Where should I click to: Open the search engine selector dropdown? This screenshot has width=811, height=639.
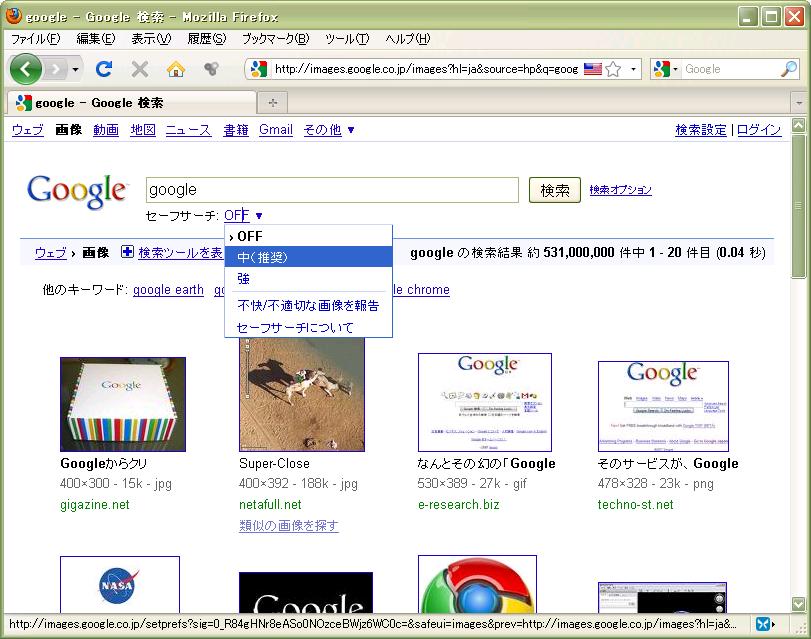(666, 69)
